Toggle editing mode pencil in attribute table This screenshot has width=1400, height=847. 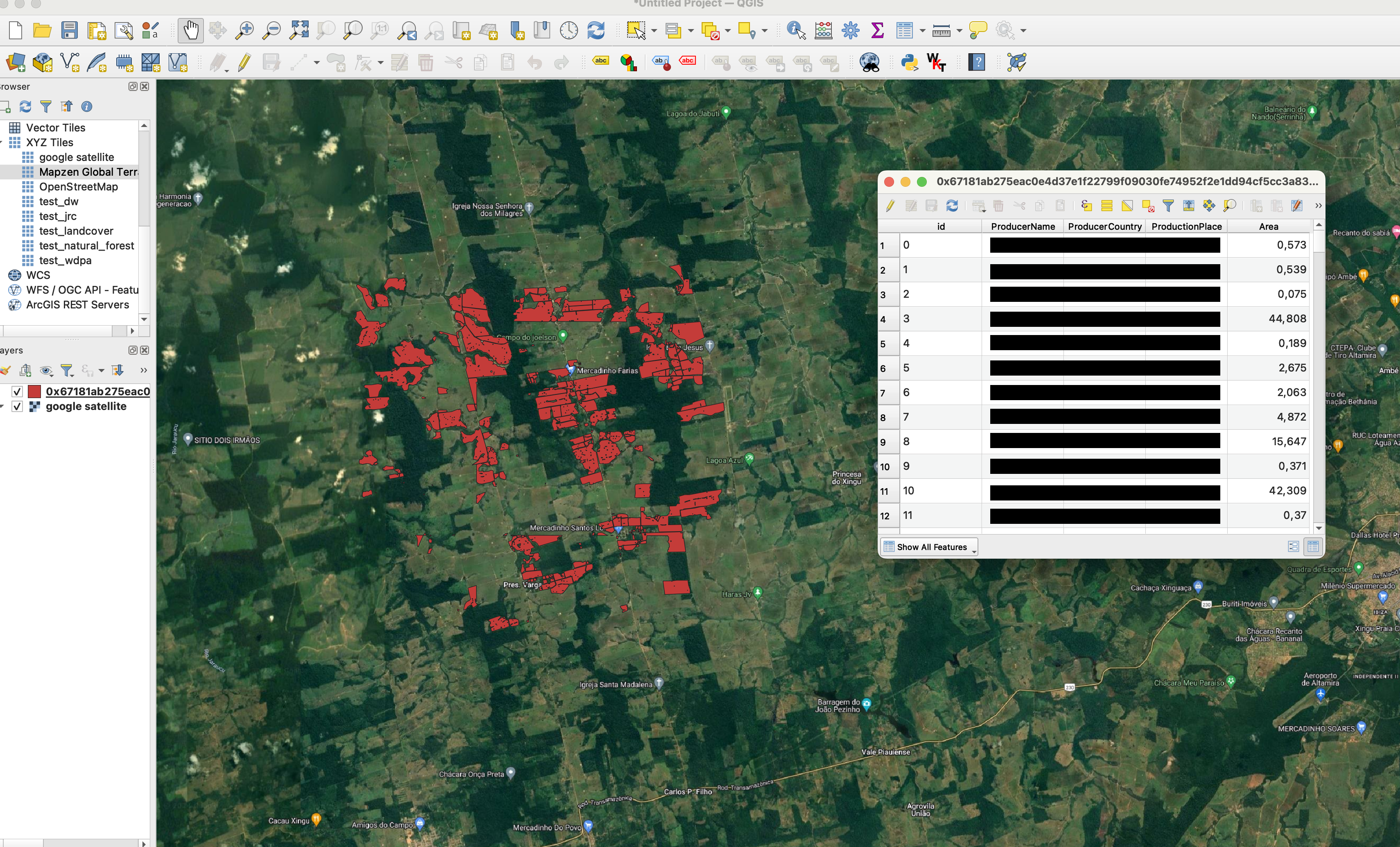coord(890,206)
